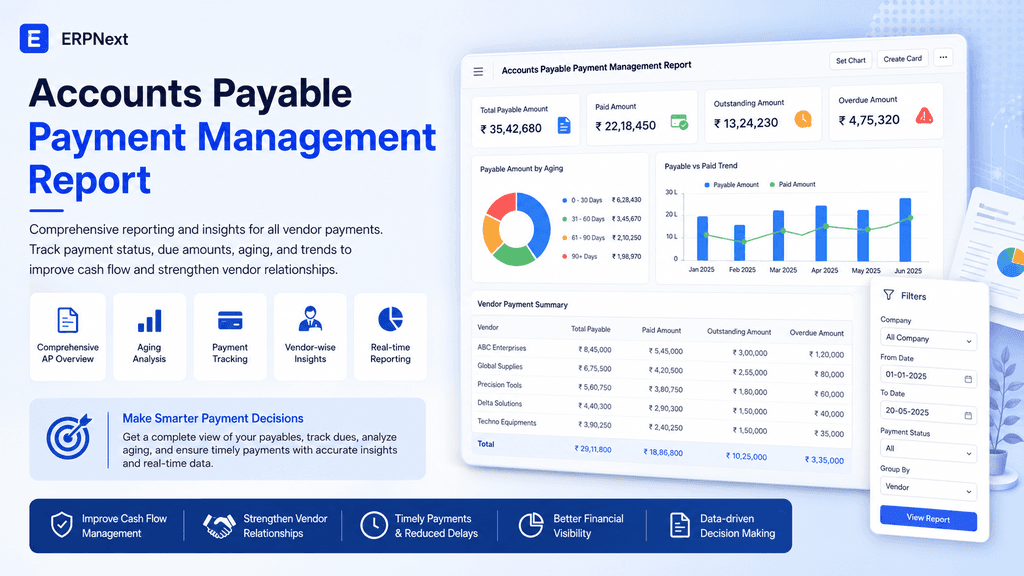Click the document icon for Data-driven Decision Making

tap(679, 525)
